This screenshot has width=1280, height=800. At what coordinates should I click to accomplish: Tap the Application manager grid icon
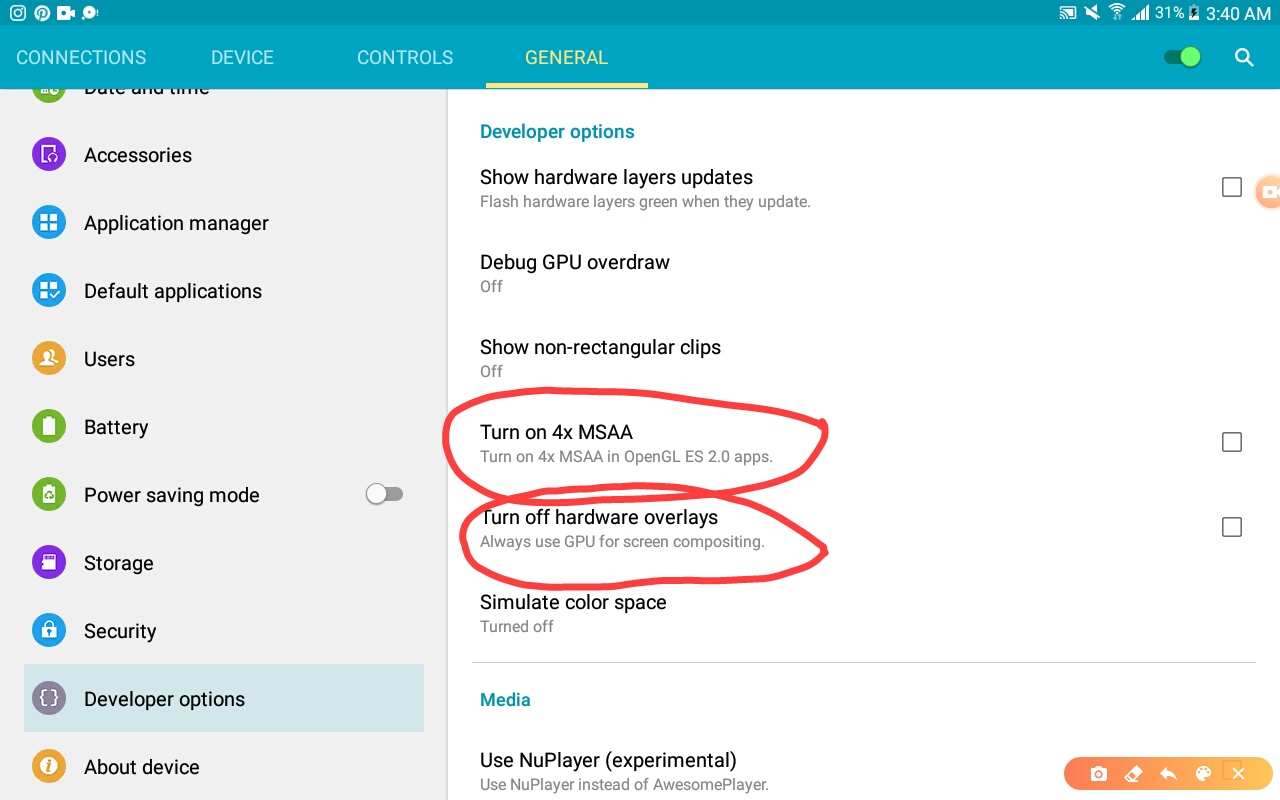pyautogui.click(x=49, y=223)
